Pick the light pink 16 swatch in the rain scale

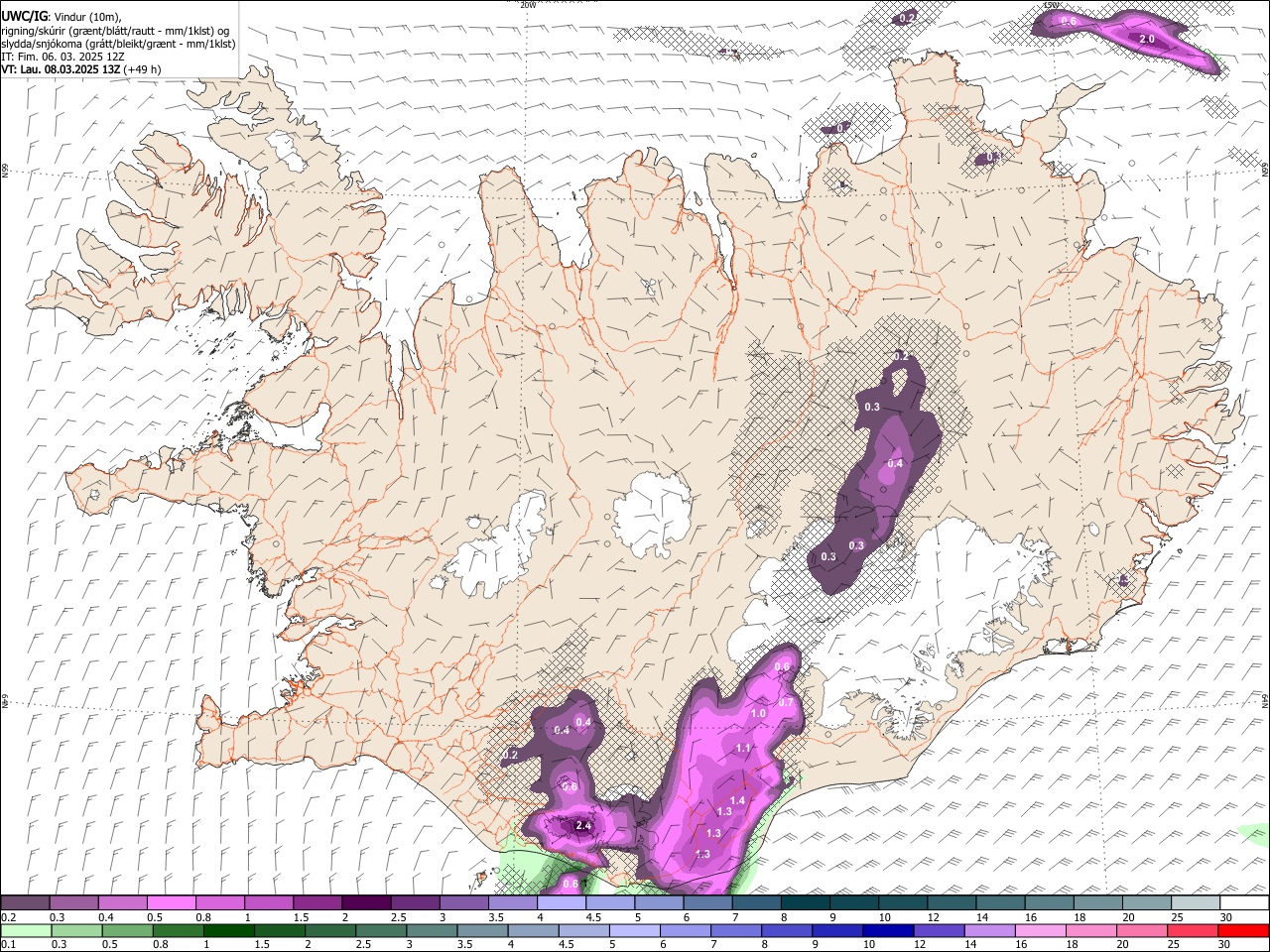point(1041,930)
